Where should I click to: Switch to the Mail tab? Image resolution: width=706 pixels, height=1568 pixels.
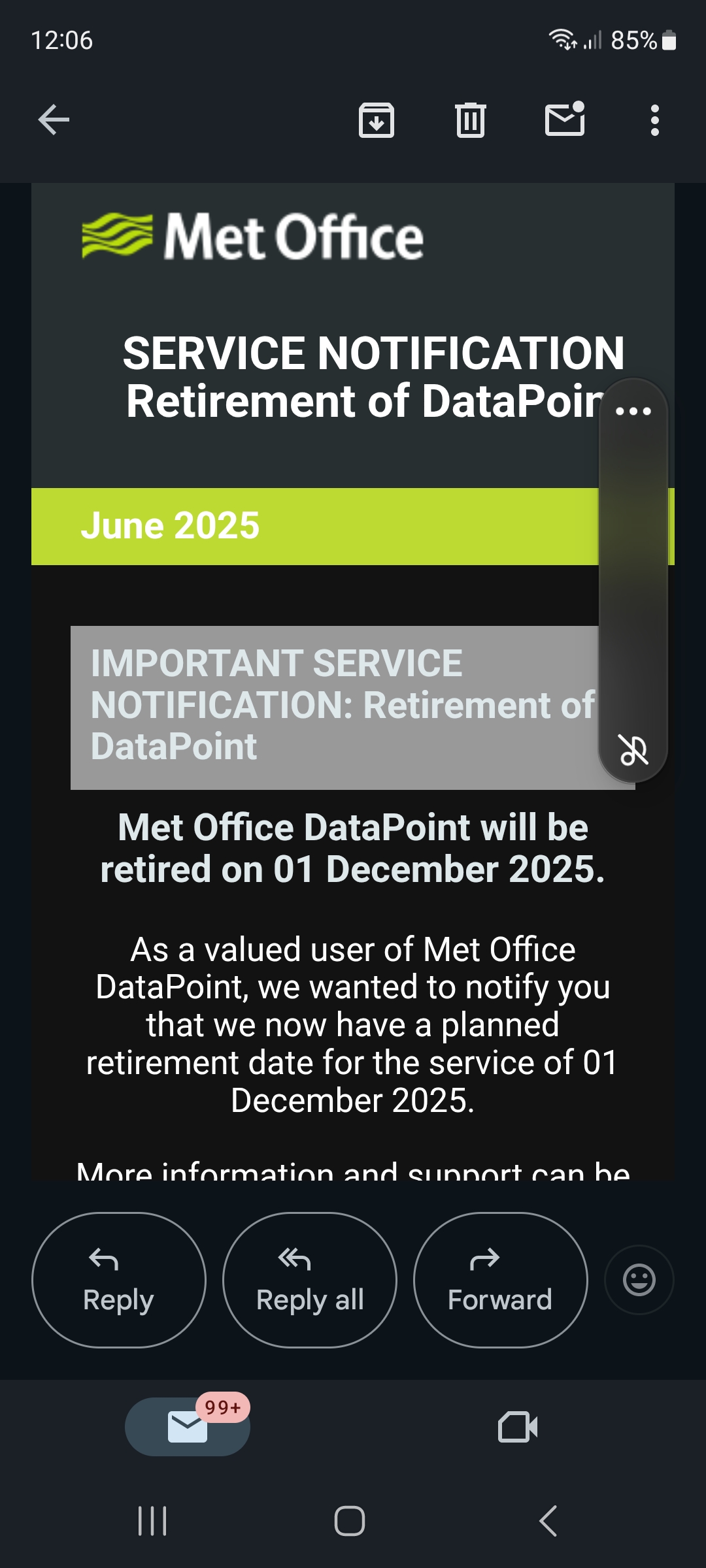point(188,1427)
